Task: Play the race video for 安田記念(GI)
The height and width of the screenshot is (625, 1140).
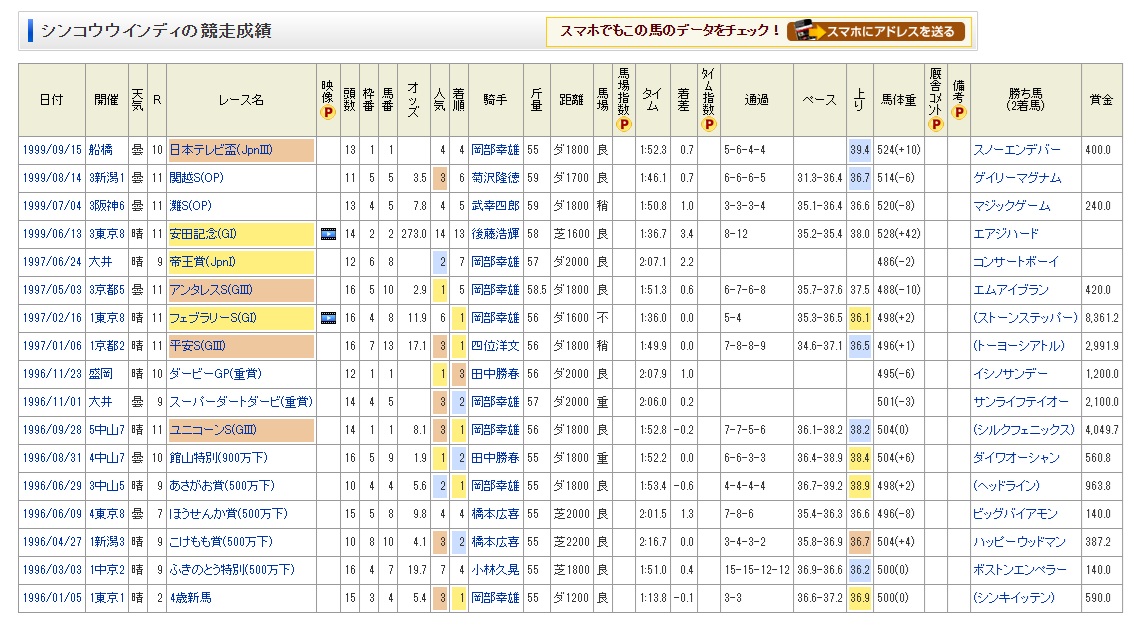Action: pyautogui.click(x=327, y=234)
